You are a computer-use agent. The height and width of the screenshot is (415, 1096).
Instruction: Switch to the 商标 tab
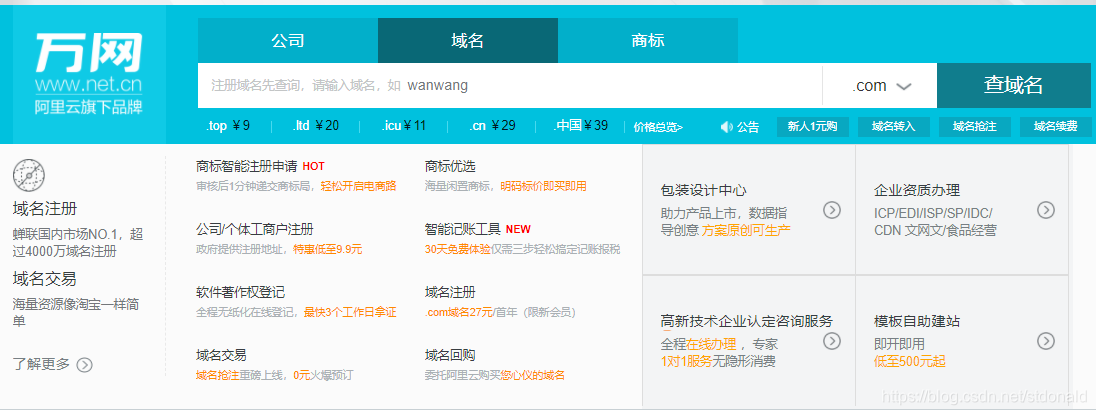[647, 41]
